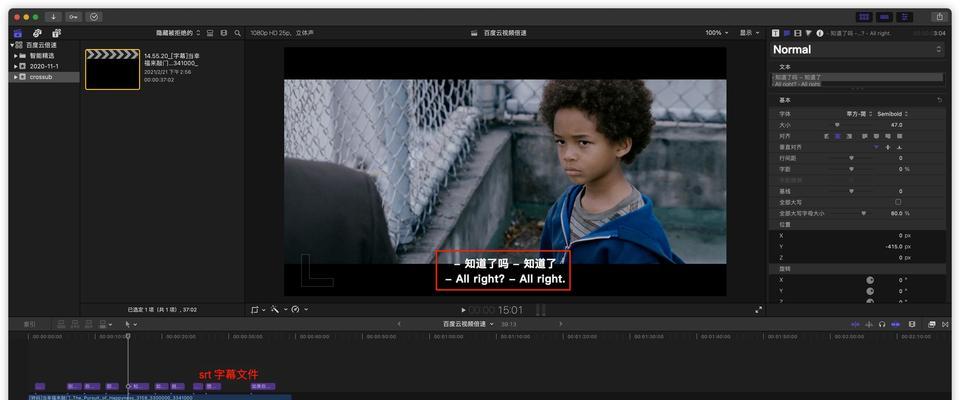The width and height of the screenshot is (960, 400).
Task: Click the Share export button
Action: tap(939, 17)
